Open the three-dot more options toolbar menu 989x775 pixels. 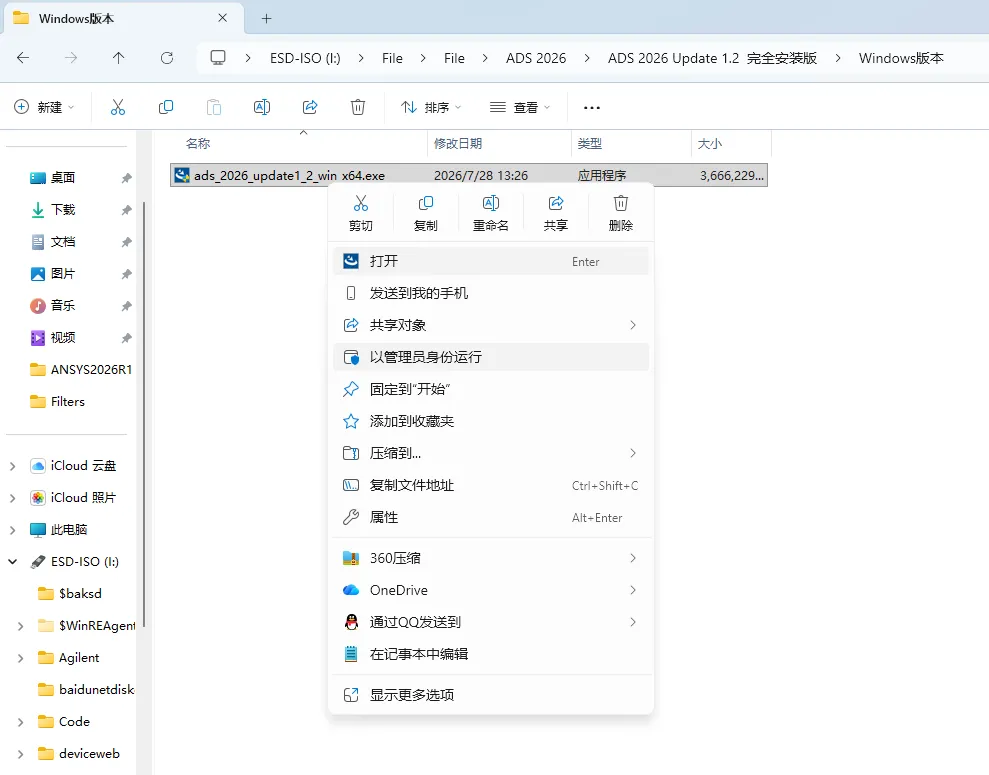[x=592, y=108]
